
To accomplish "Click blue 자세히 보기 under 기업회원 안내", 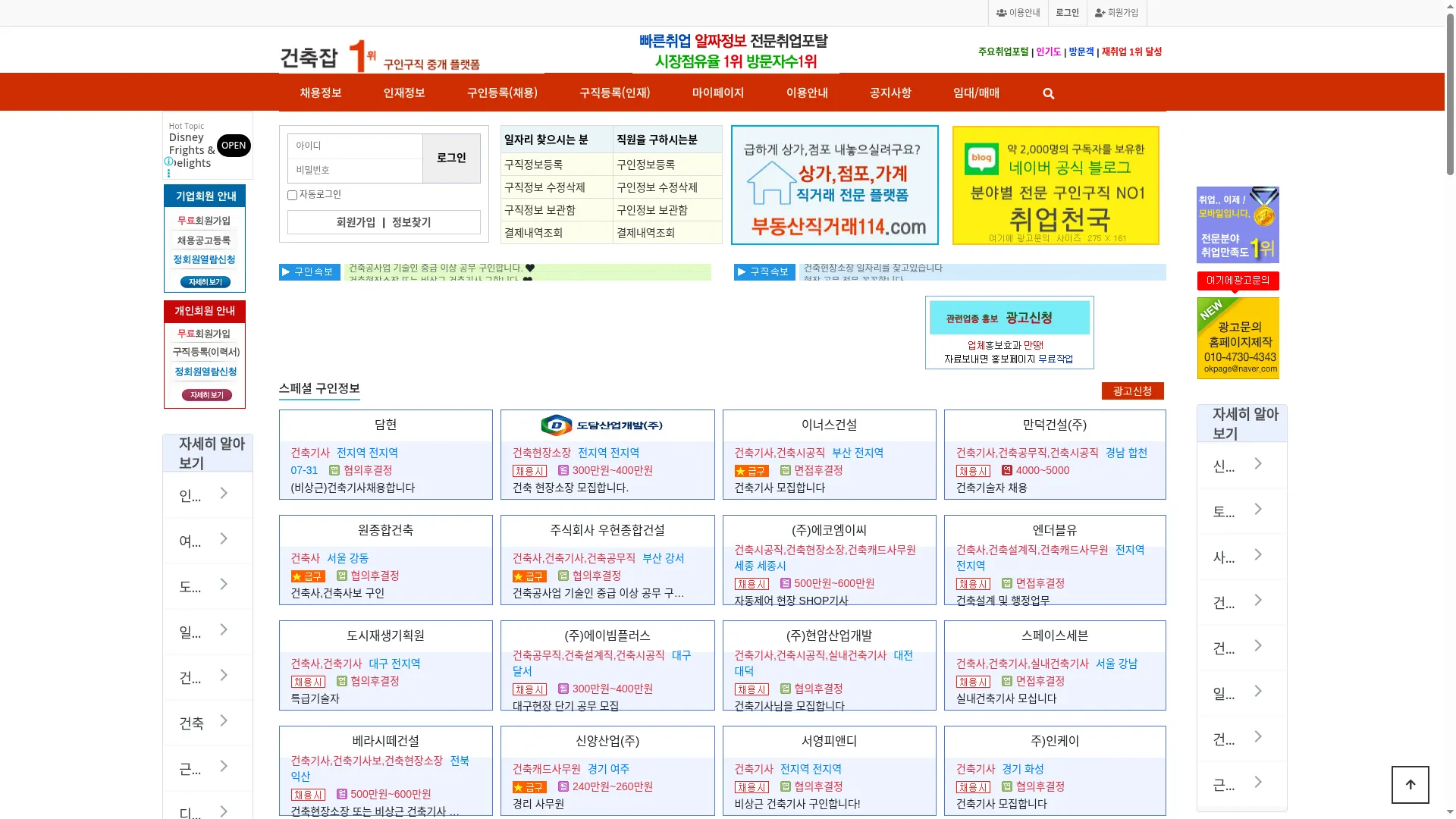I will [x=205, y=282].
